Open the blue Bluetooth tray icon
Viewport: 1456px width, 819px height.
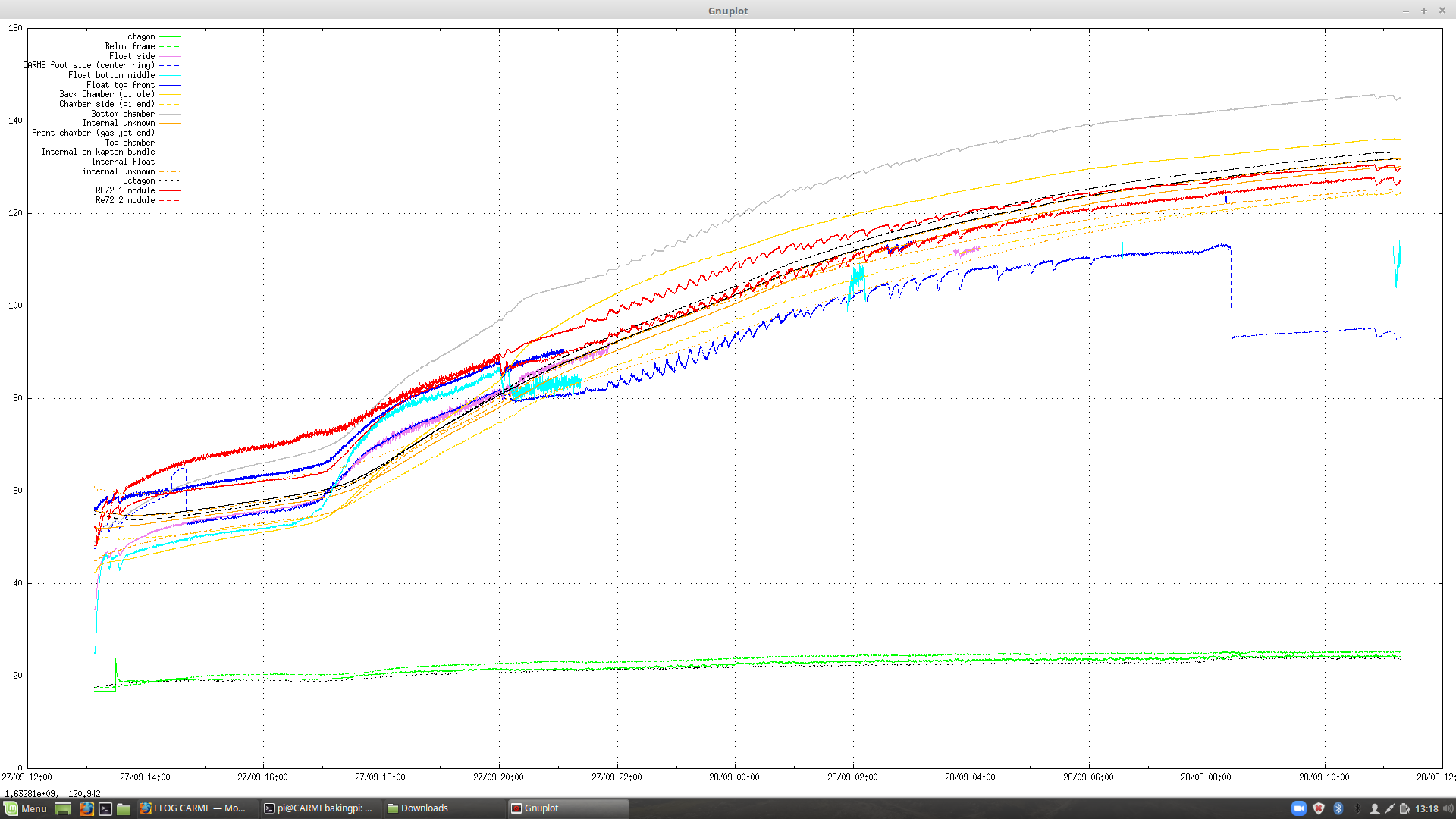[x=1338, y=808]
